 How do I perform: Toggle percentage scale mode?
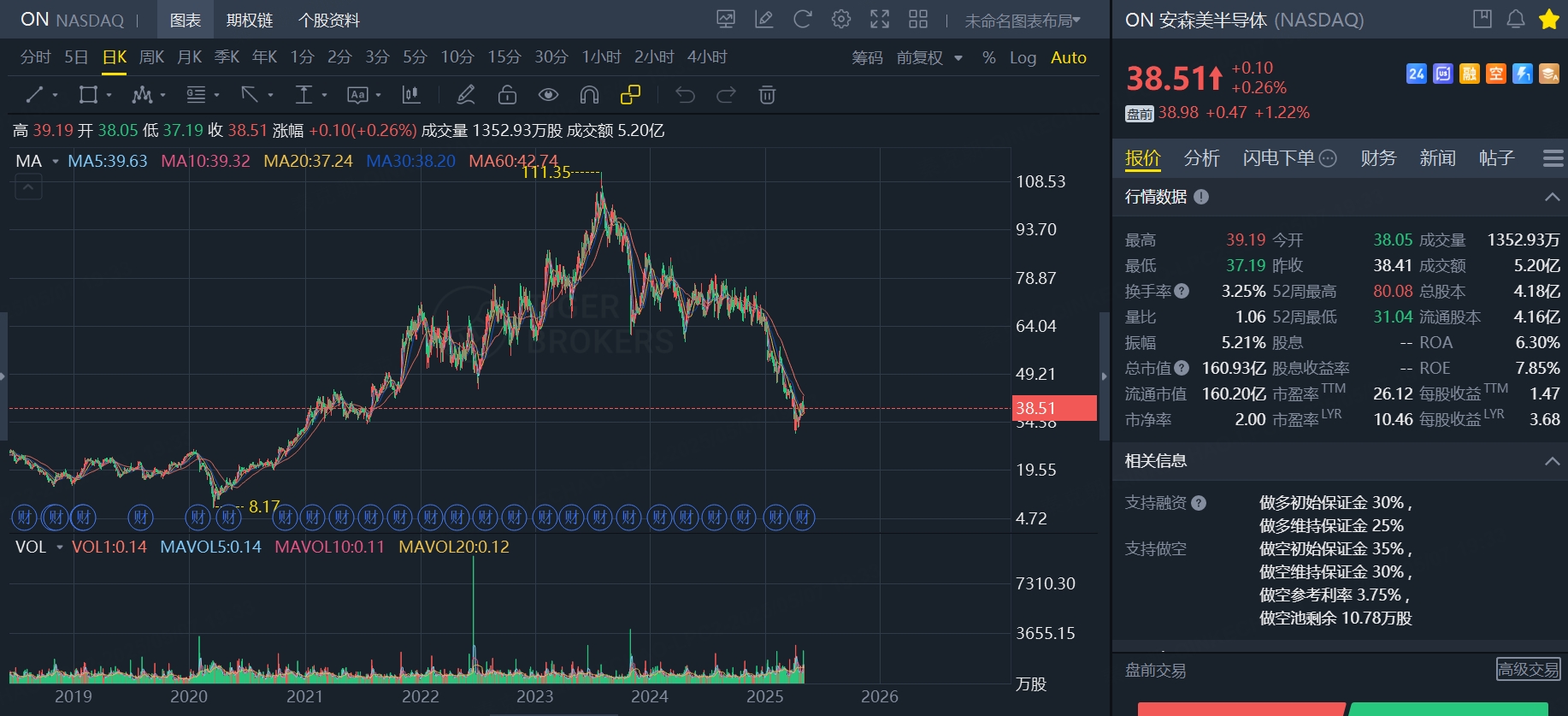point(989,57)
